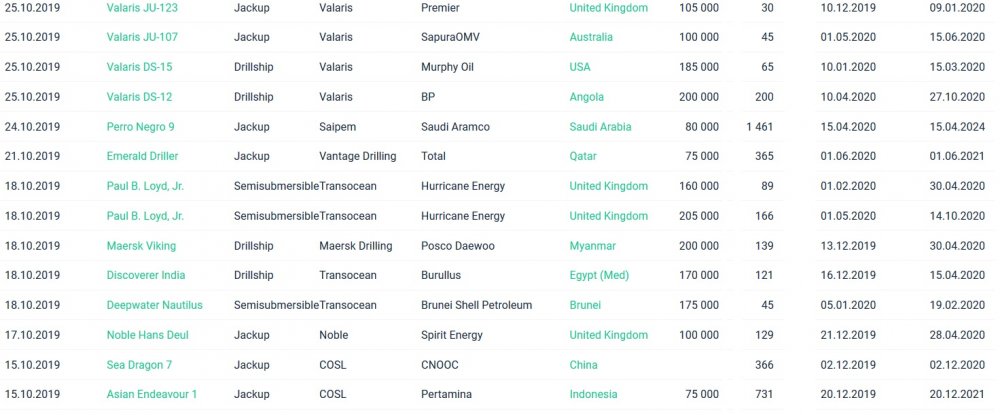The width and height of the screenshot is (1000, 415).
Task: Open the Egypt (Med) link
Action: coord(599,276)
